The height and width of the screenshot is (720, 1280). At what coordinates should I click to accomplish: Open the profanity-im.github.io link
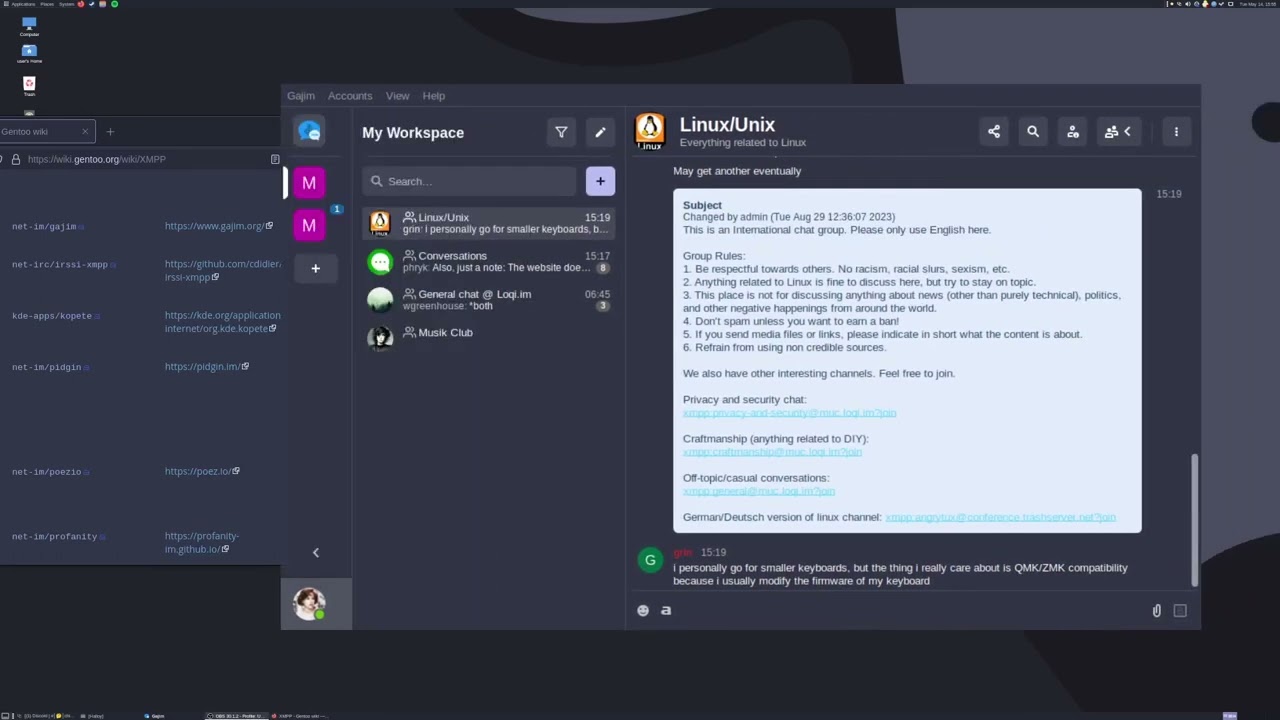pos(202,542)
